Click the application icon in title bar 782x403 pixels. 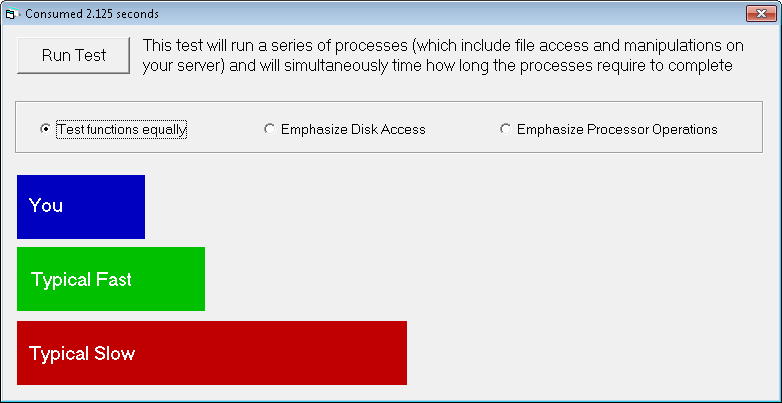pos(12,14)
